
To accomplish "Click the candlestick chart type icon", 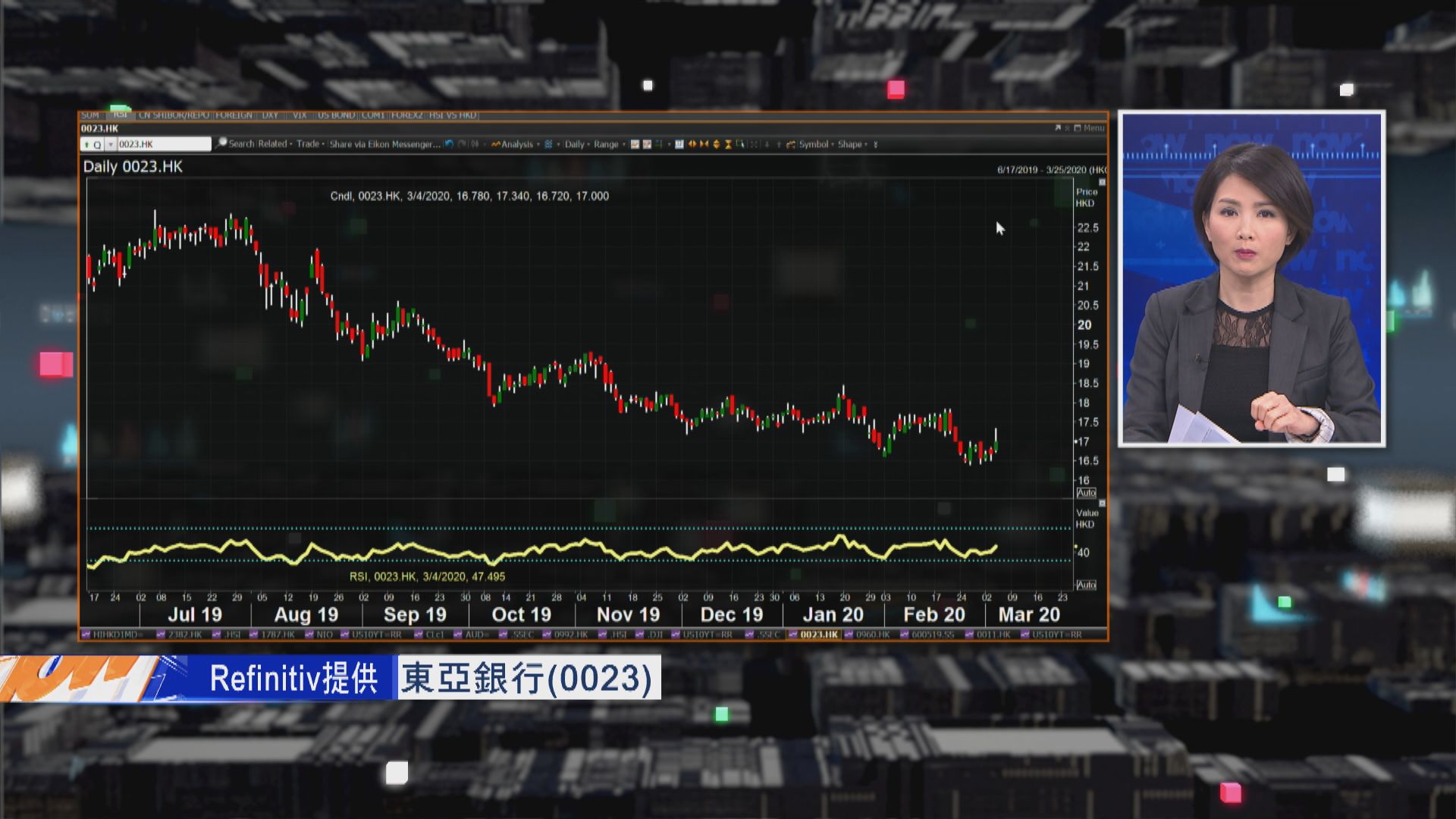I will pyautogui.click(x=646, y=144).
